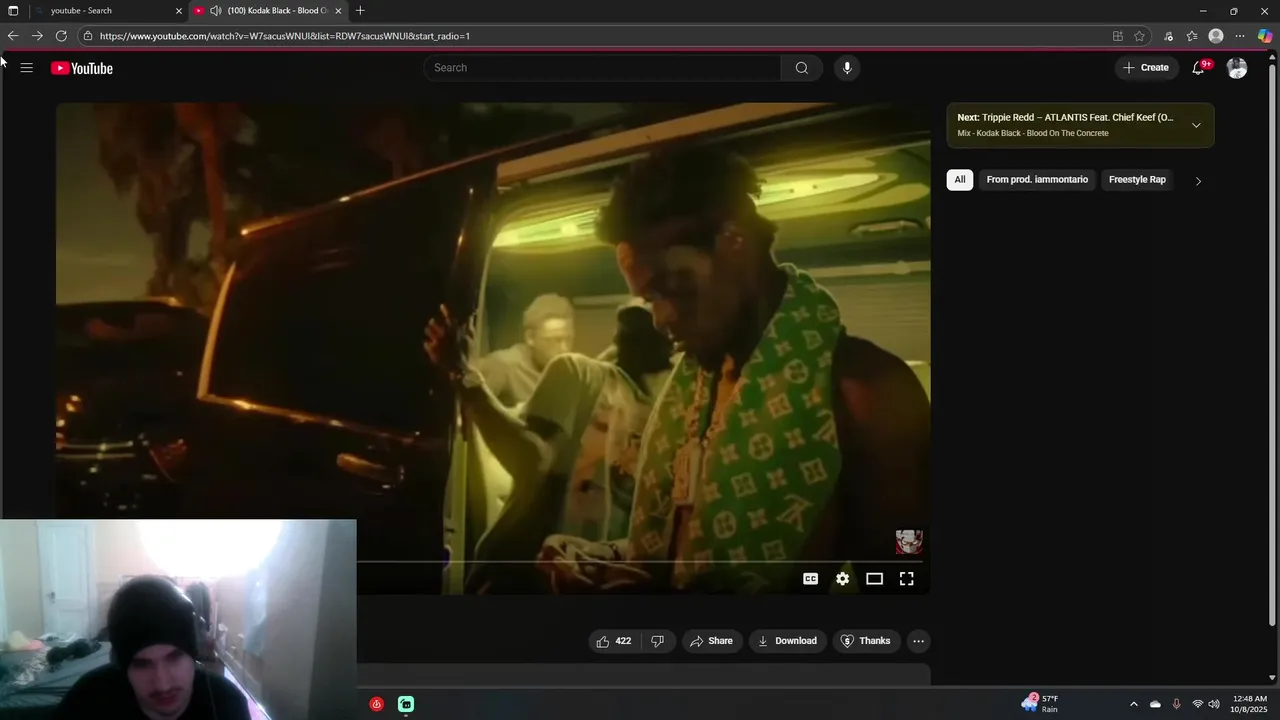Click the channel watermark on the video

point(909,542)
